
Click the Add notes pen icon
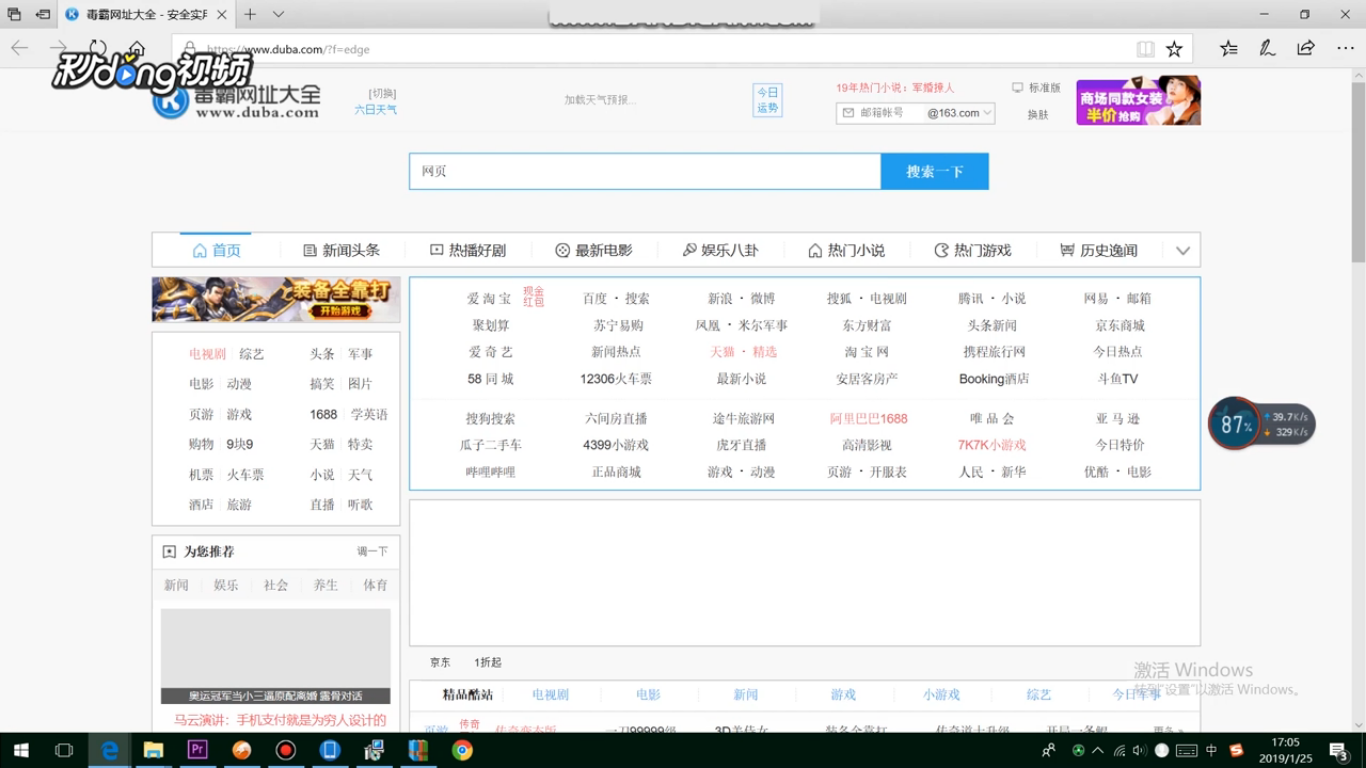pos(1267,48)
